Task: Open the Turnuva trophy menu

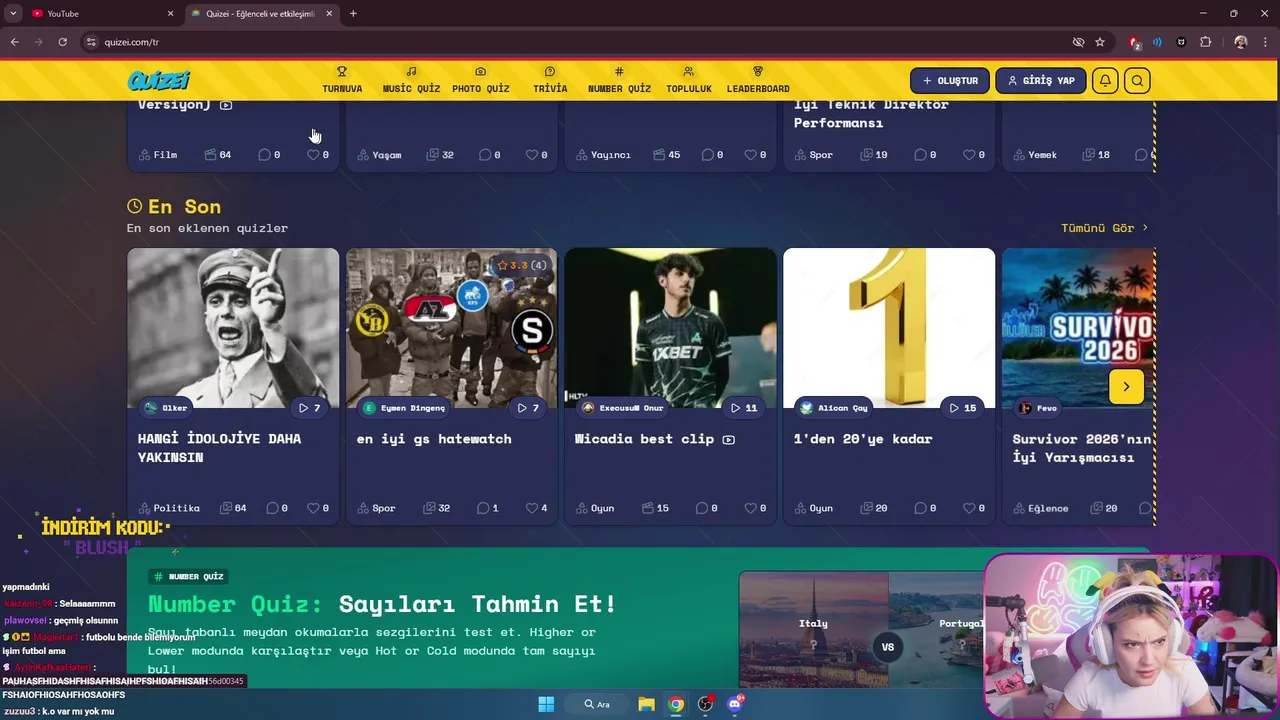Action: [342, 80]
